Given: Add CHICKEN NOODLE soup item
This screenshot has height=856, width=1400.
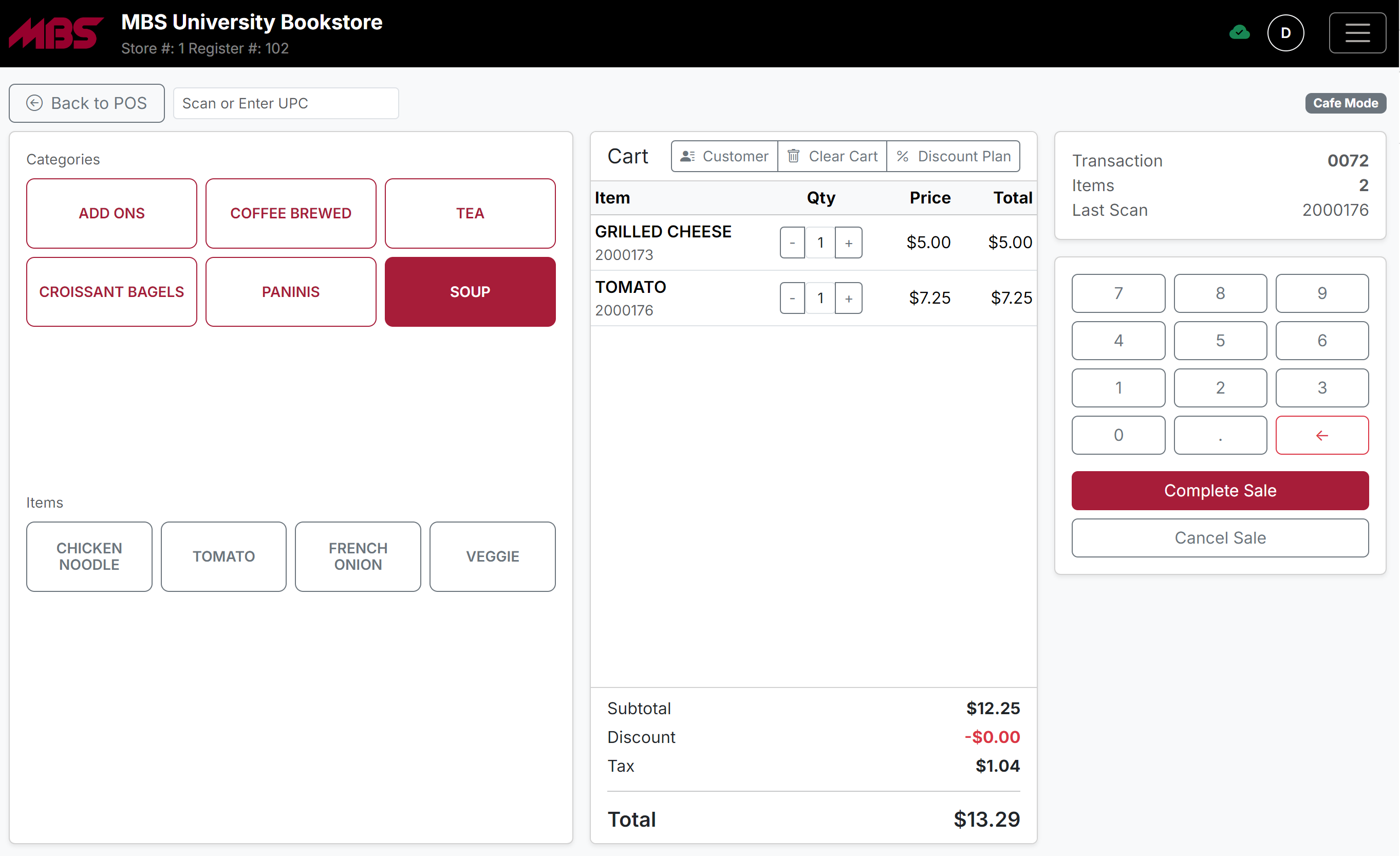Looking at the screenshot, I should [x=89, y=557].
